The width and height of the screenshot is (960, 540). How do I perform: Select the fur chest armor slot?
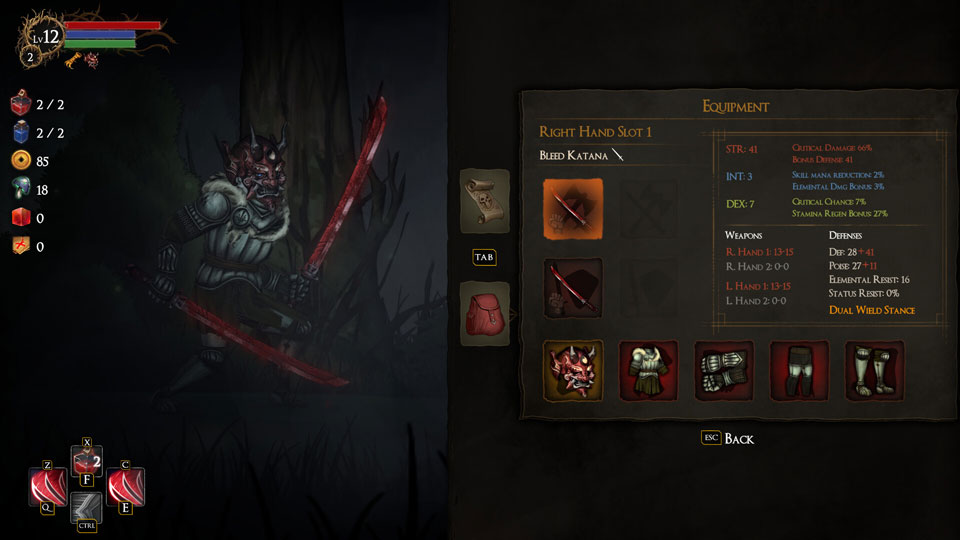648,371
